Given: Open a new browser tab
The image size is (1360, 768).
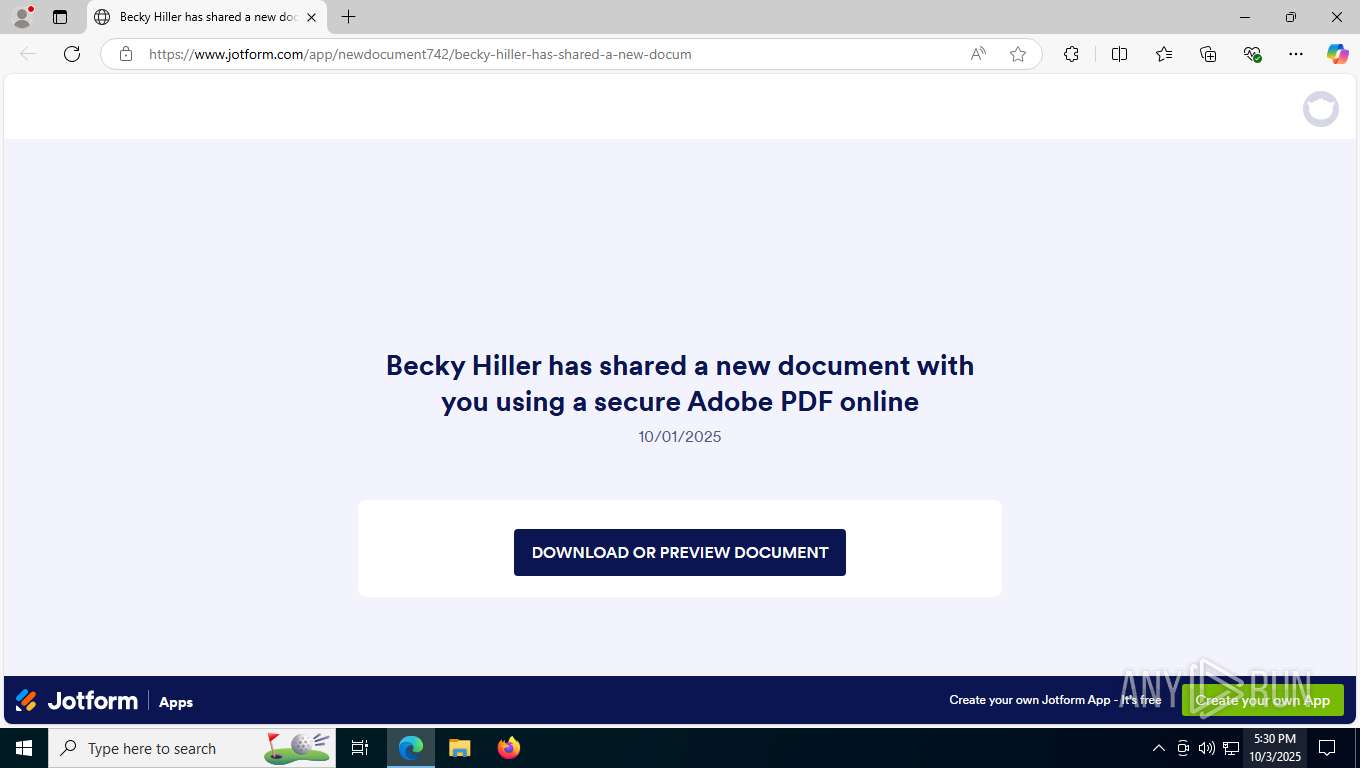Looking at the screenshot, I should (348, 17).
